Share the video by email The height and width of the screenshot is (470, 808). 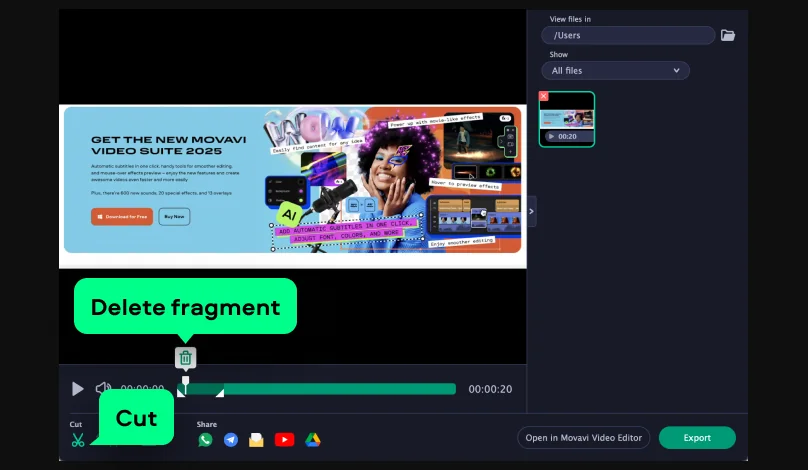click(256, 440)
